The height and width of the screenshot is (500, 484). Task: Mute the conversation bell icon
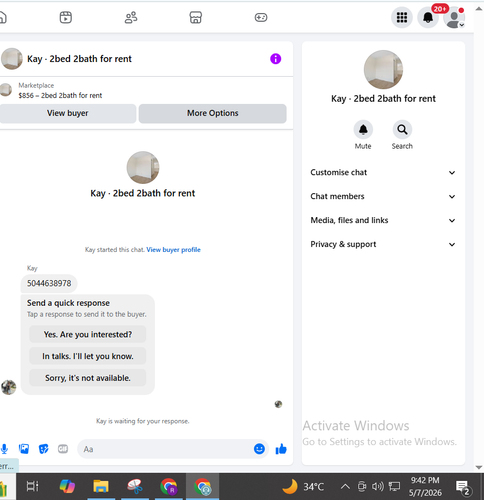[x=363, y=129]
